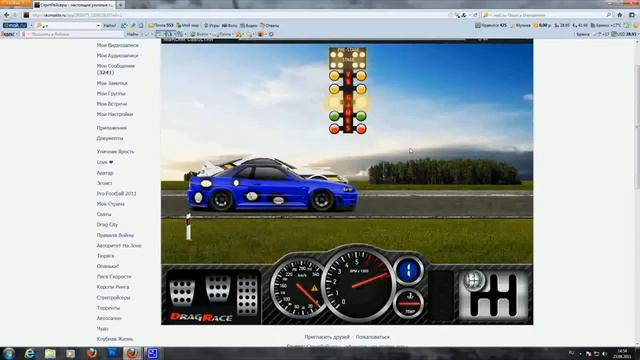Open Internet Explorer from taskbar
The height and width of the screenshot is (360, 640).
pos(29,353)
